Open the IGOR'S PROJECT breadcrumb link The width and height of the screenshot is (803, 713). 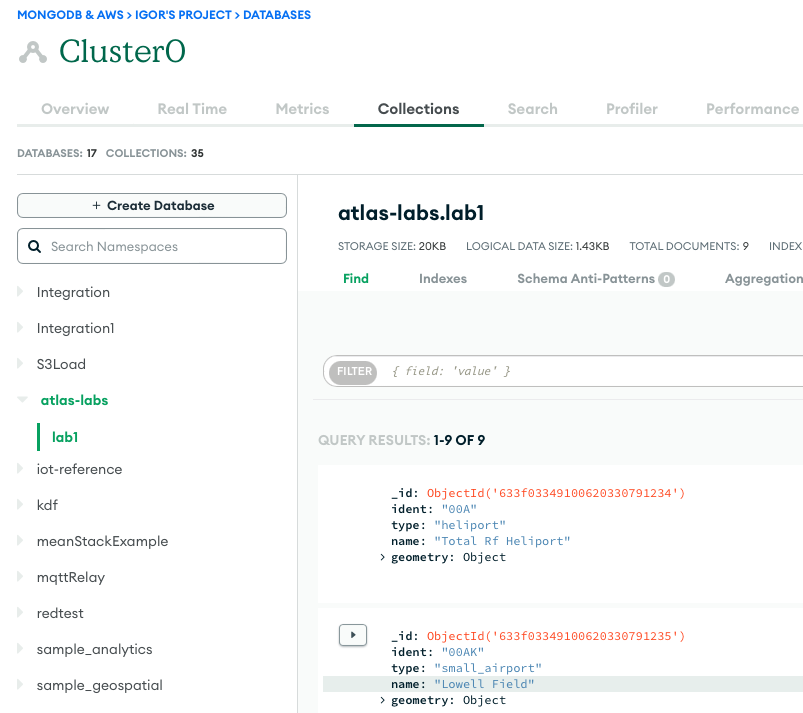[181, 14]
